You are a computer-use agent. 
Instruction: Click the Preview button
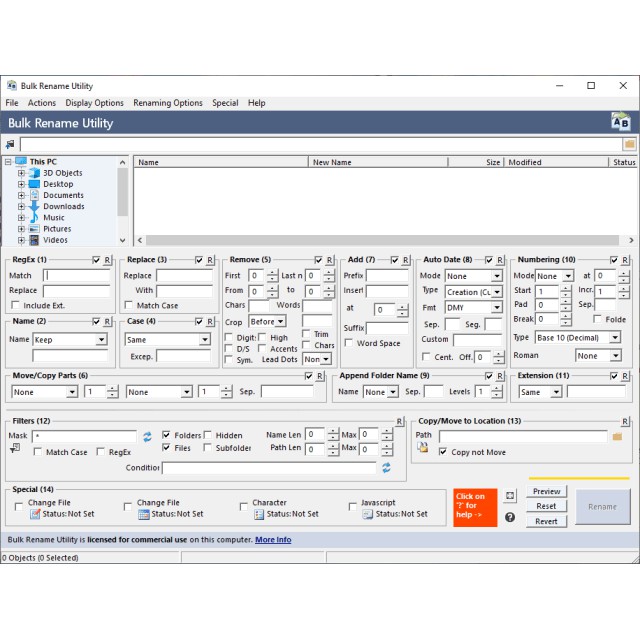[x=546, y=491]
